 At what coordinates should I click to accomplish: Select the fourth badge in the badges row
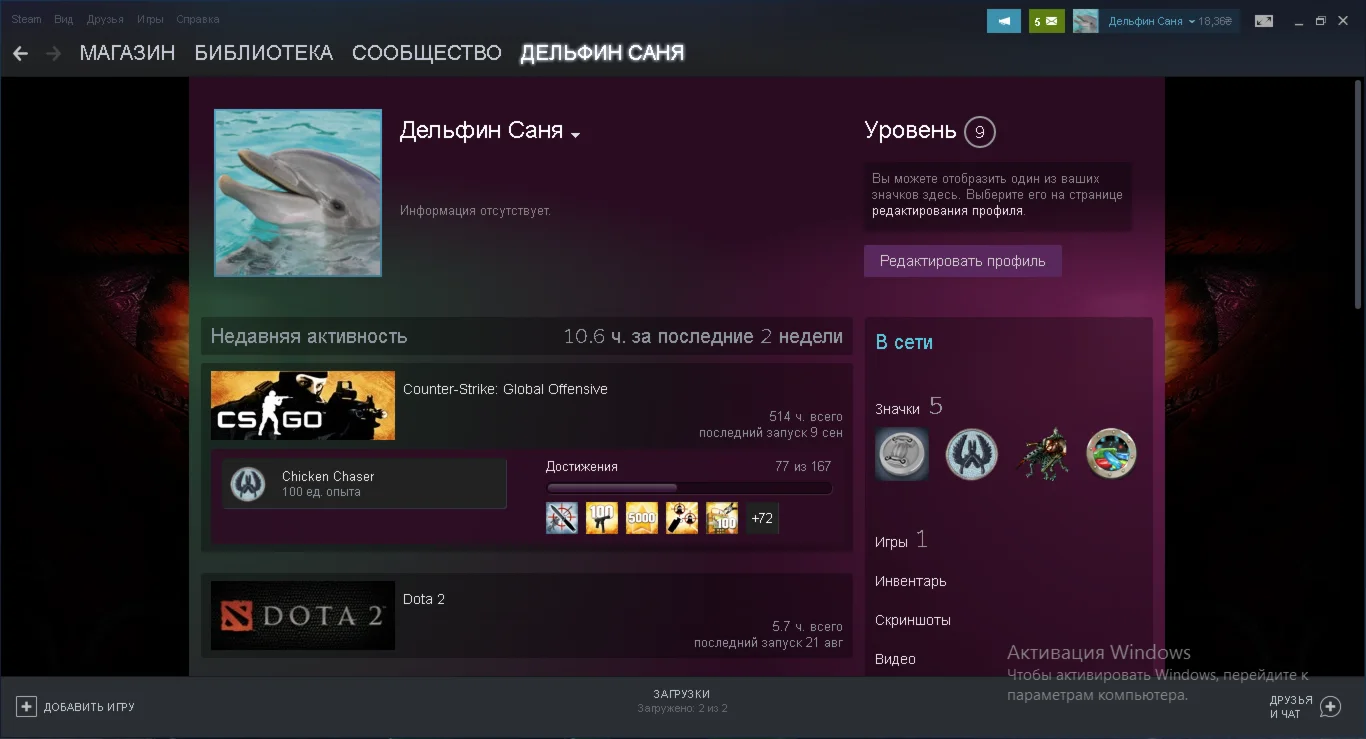[1111, 453]
